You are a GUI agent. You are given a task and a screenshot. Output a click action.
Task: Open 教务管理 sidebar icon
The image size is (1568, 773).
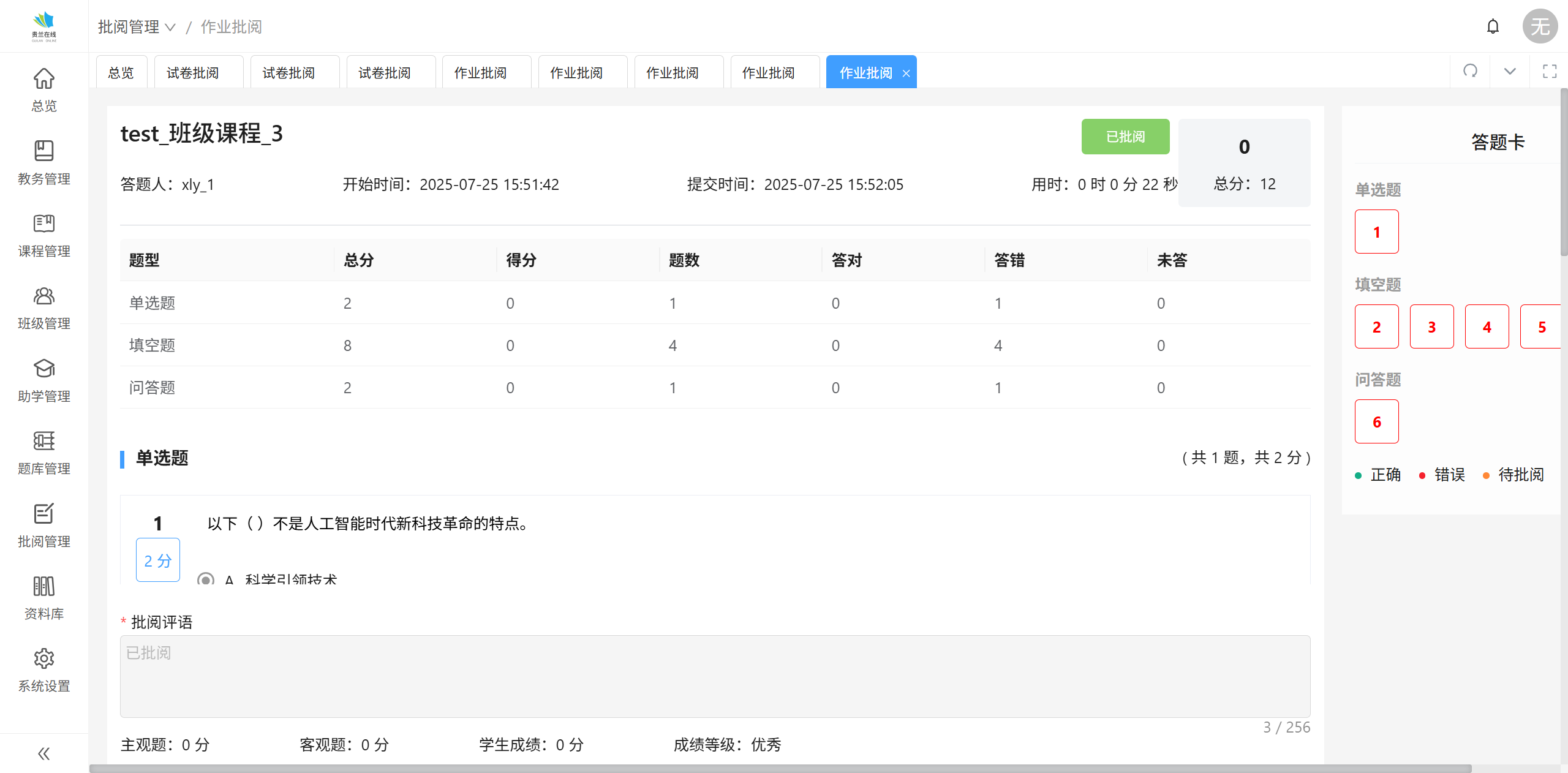tap(43, 151)
